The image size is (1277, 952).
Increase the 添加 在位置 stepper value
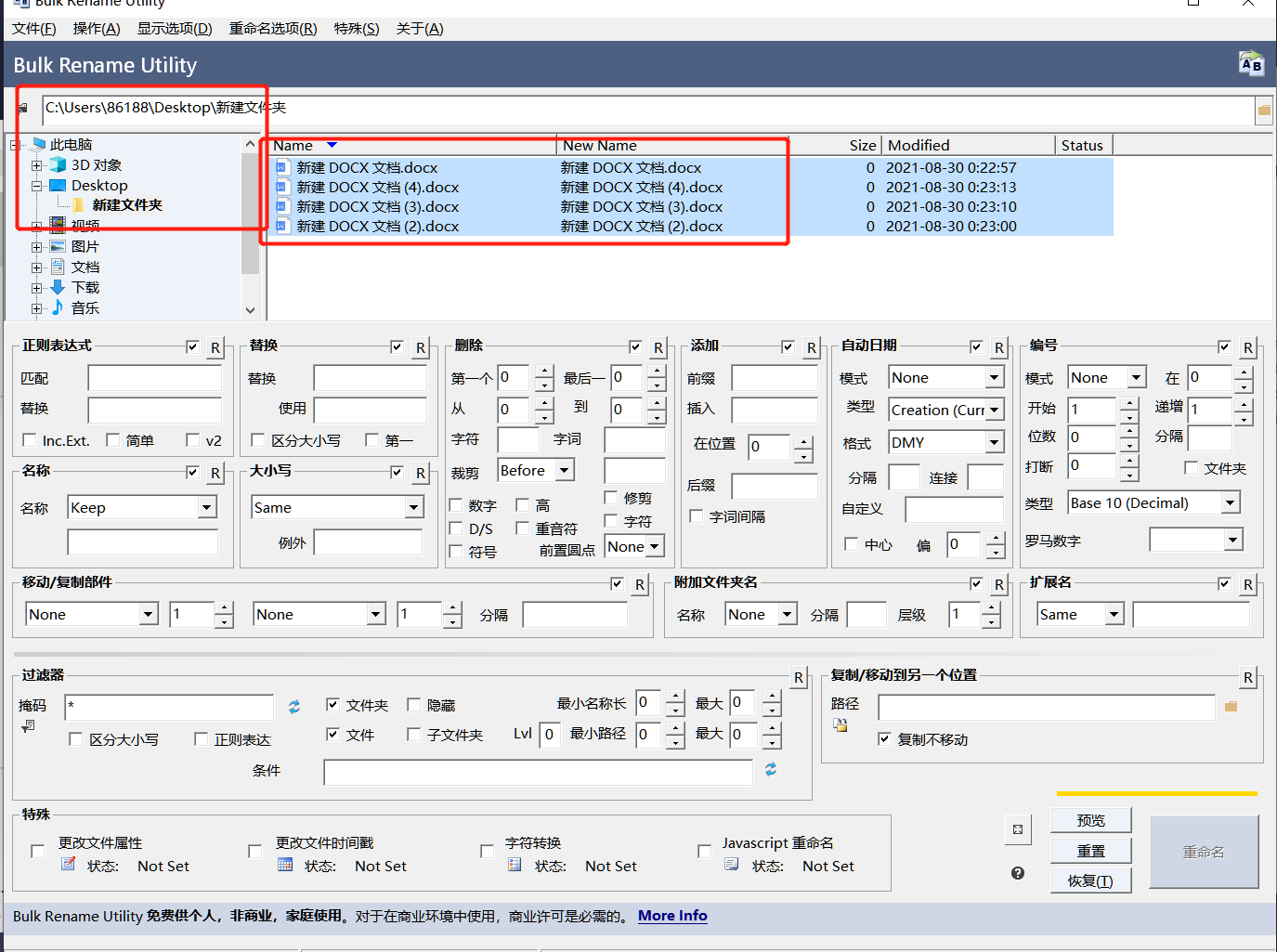click(803, 441)
